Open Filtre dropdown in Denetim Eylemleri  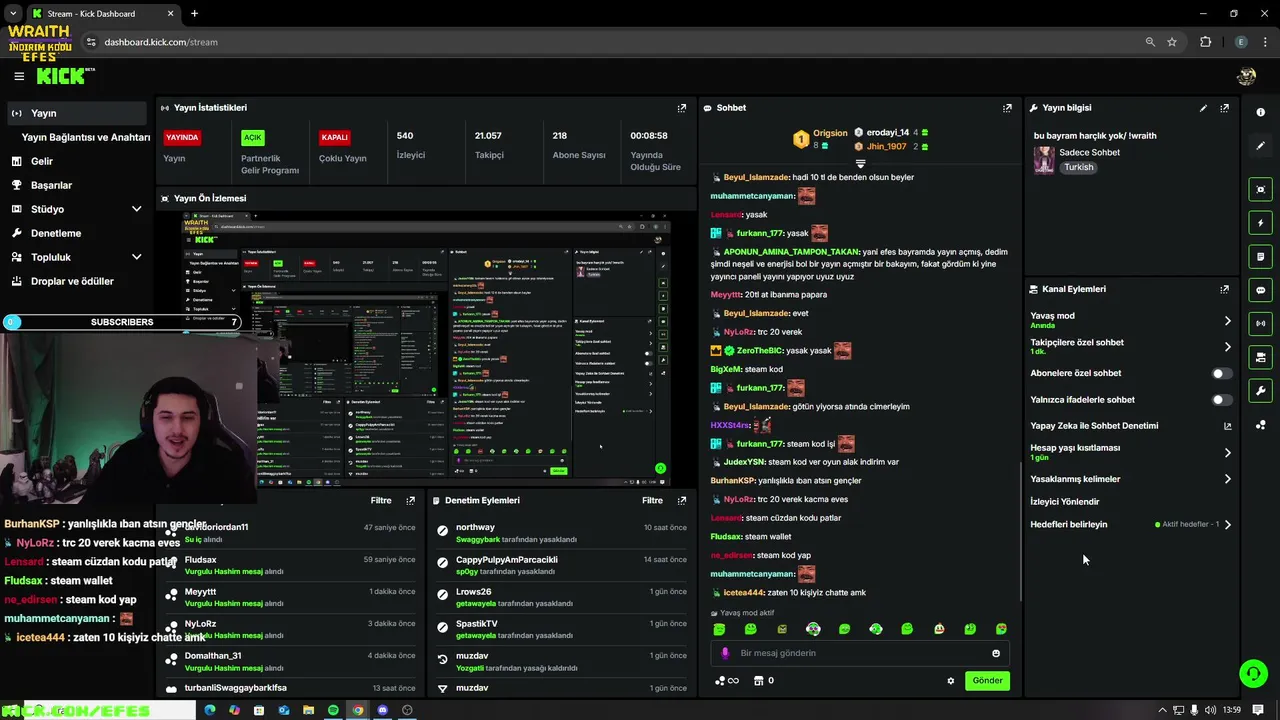[652, 500]
